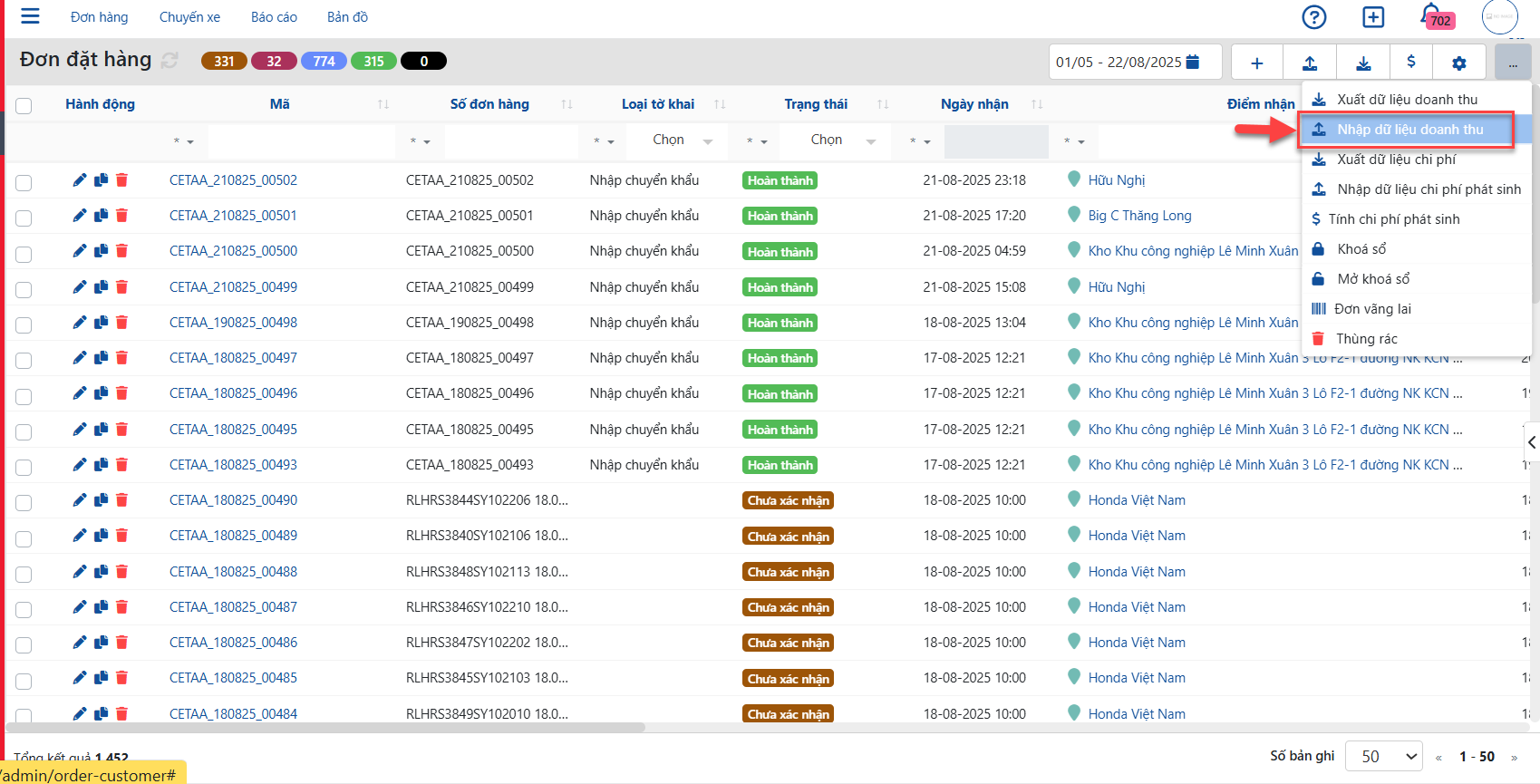The image size is (1540, 784).
Task: Delete order CETAA_180825_00490
Action: pyautogui.click(x=121, y=500)
